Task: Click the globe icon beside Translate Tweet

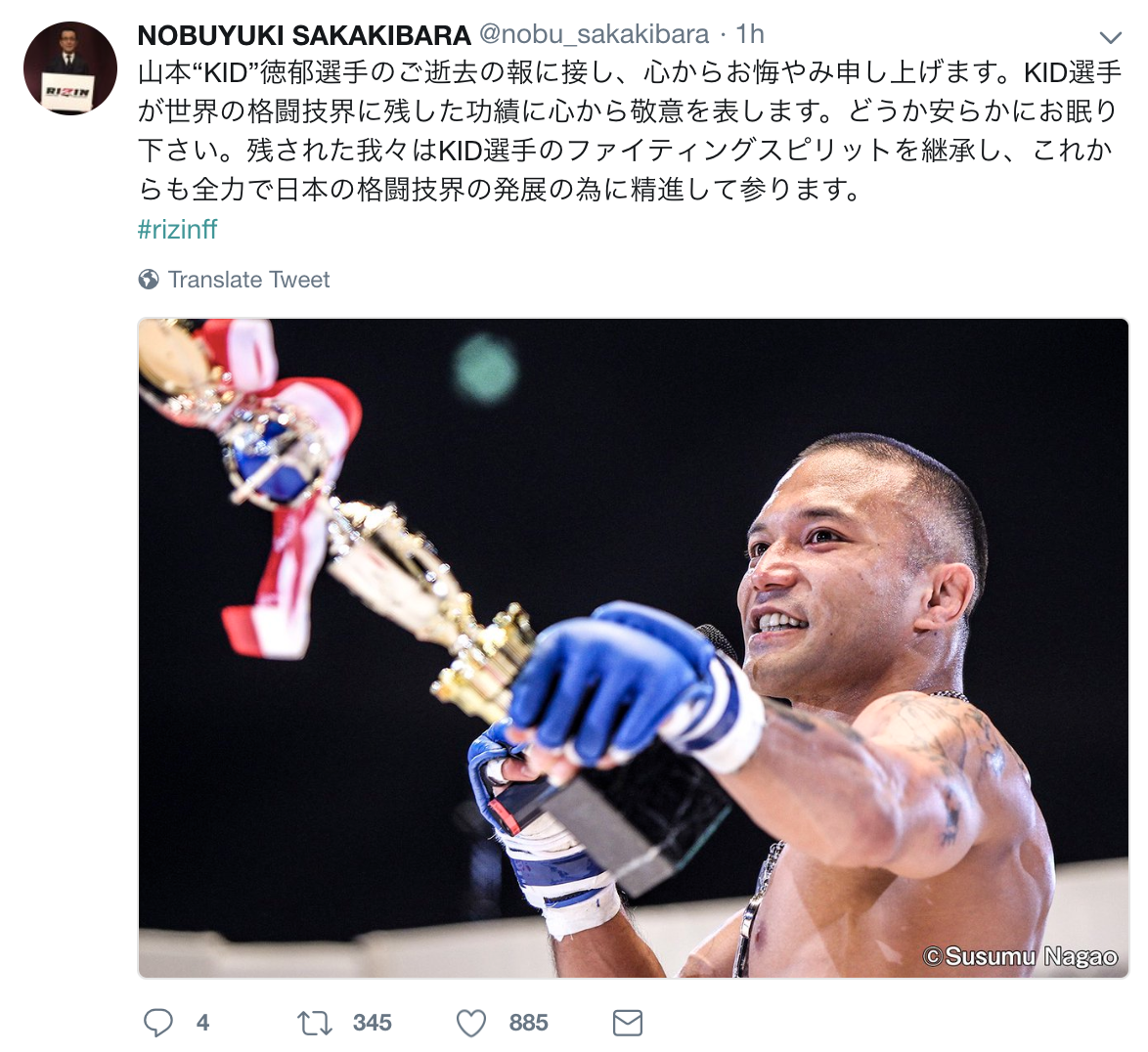Action: [x=149, y=280]
